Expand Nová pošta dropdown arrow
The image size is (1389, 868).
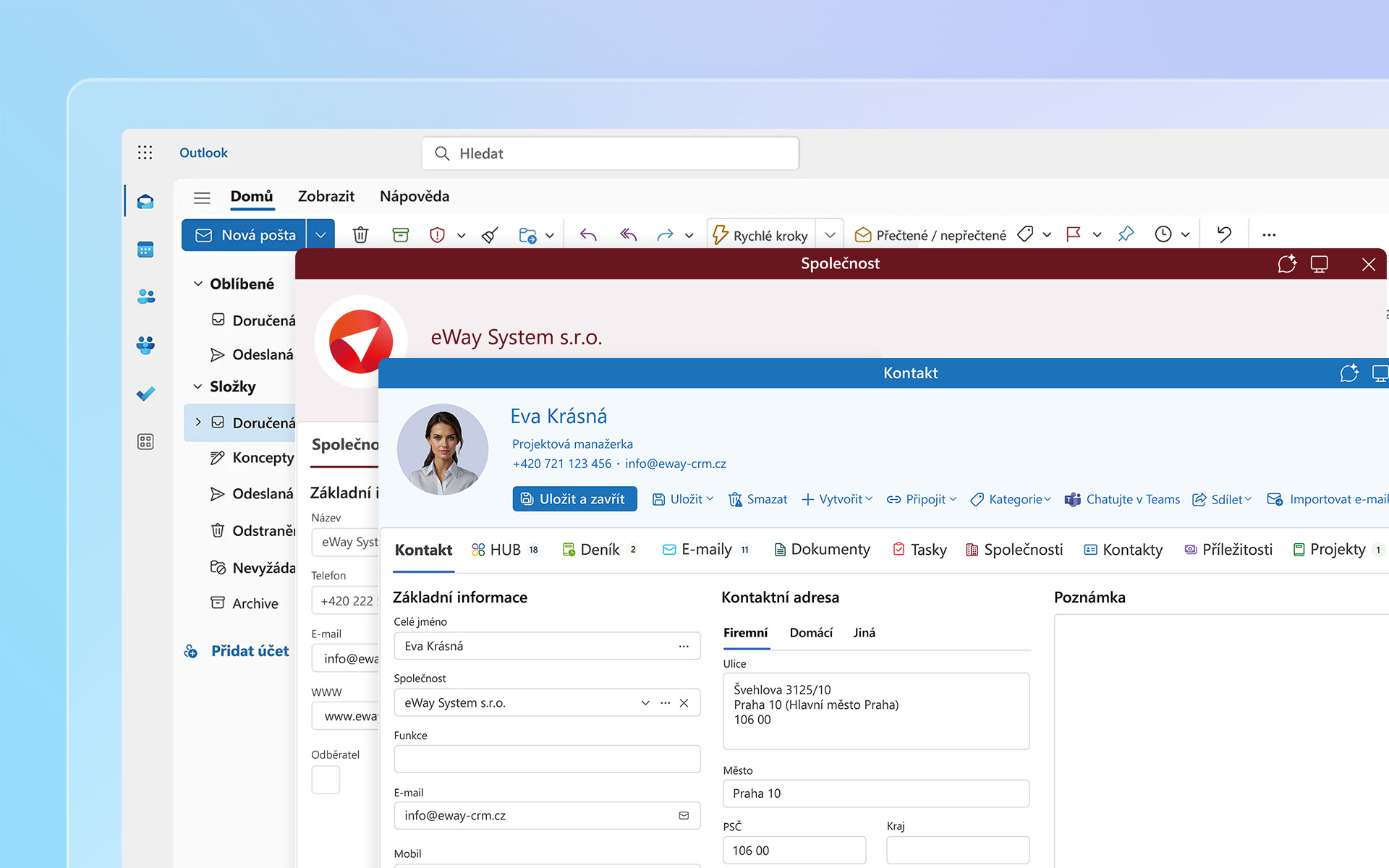click(320, 235)
